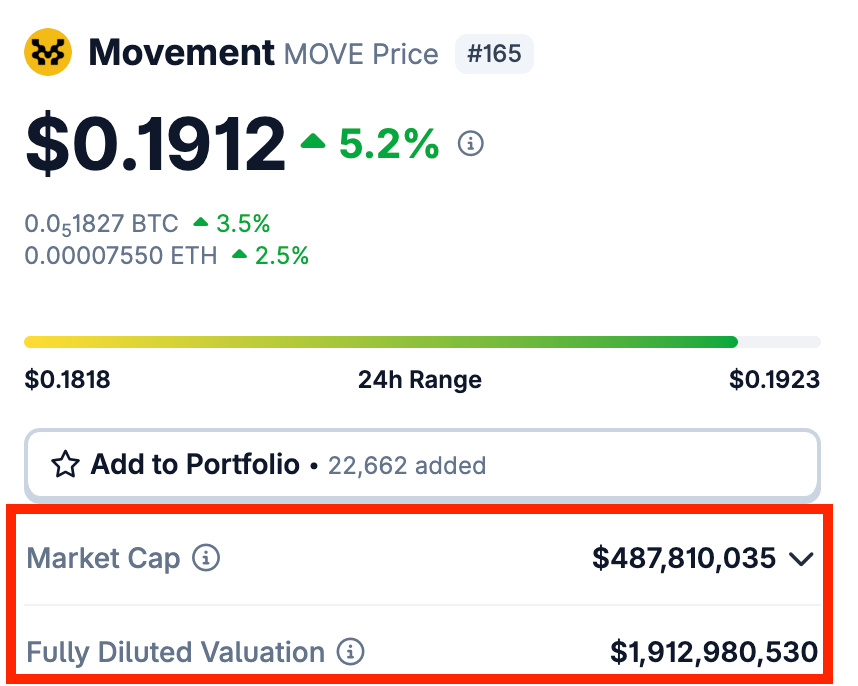Click the star icon in Add to Portfolio
Image resolution: width=858 pixels, height=686 pixels.
(x=65, y=464)
